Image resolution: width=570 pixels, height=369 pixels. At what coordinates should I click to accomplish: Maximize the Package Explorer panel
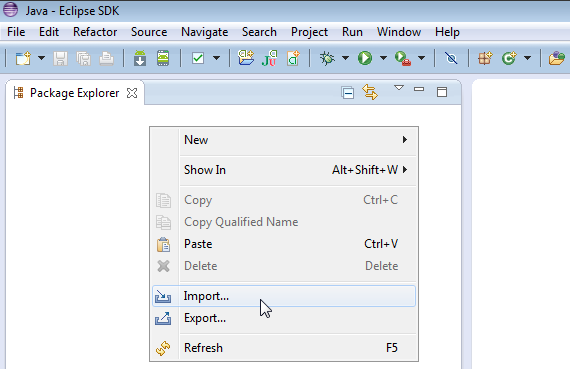pos(442,92)
